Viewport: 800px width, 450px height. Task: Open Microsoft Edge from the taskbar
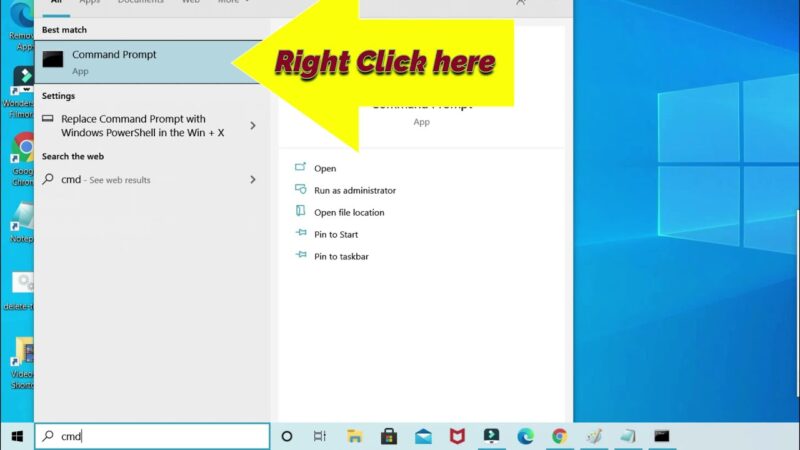(x=526, y=436)
